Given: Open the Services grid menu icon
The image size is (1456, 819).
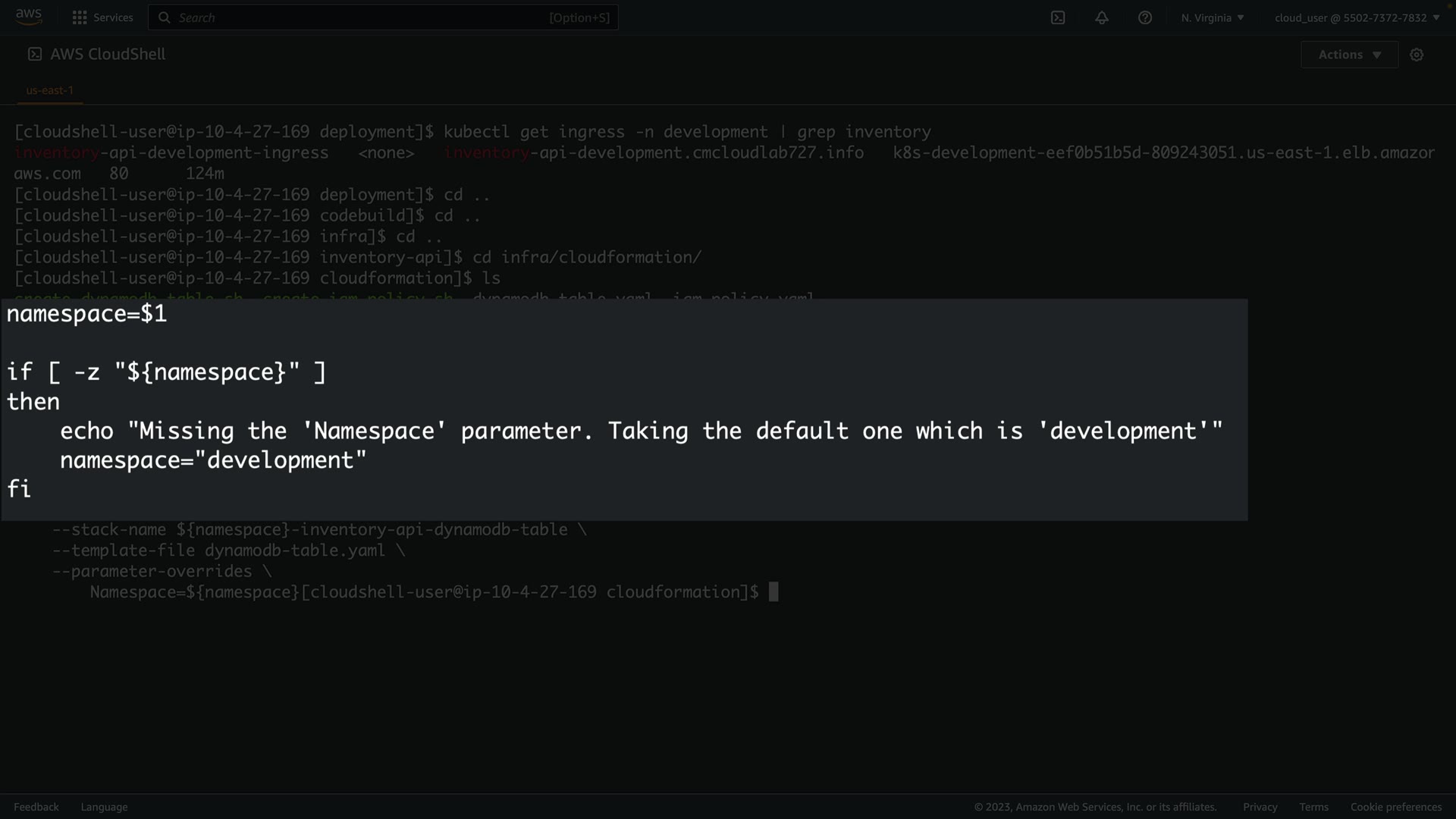Looking at the screenshot, I should coord(79,17).
